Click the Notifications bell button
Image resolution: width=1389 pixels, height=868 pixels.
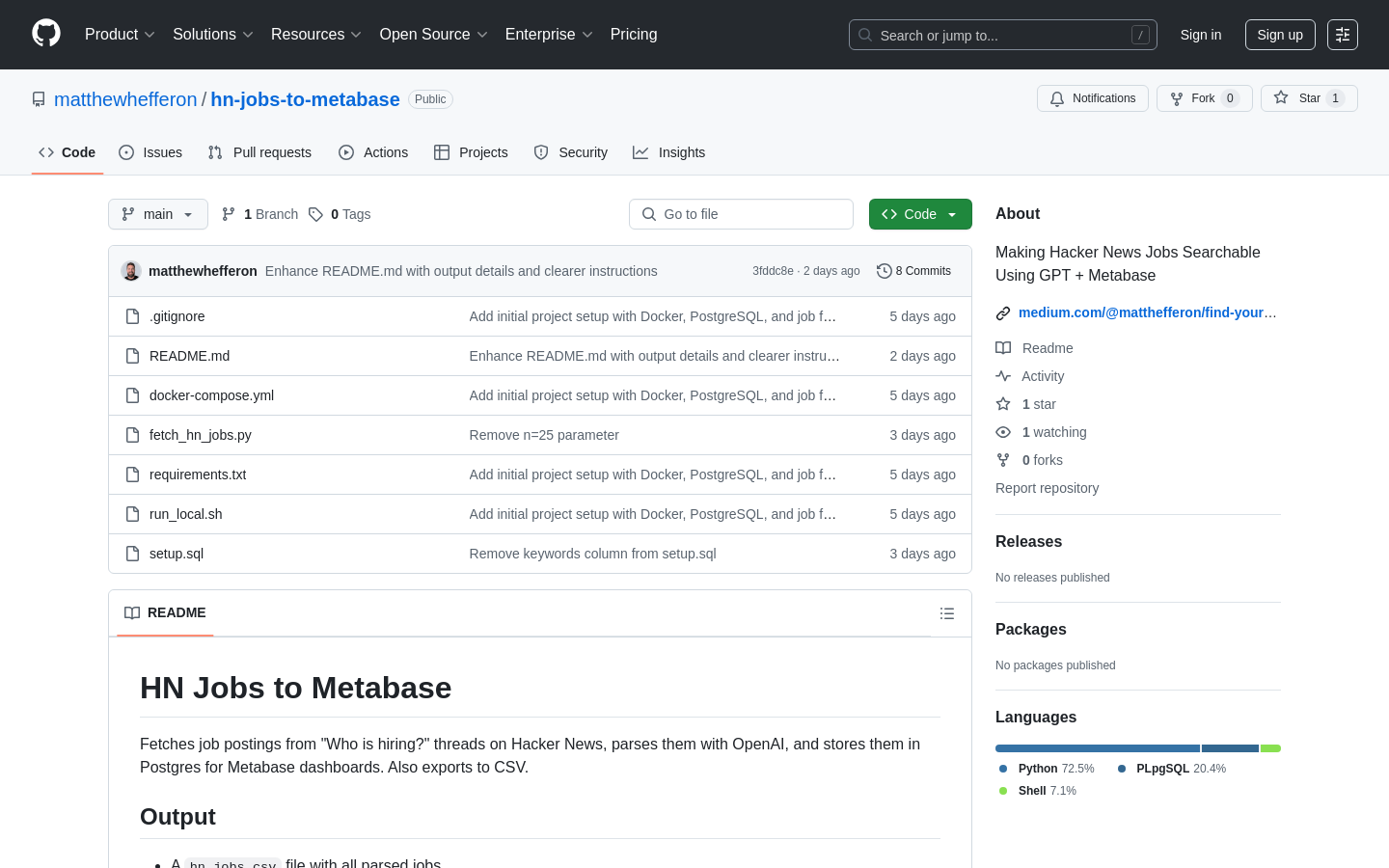pyautogui.click(x=1093, y=98)
